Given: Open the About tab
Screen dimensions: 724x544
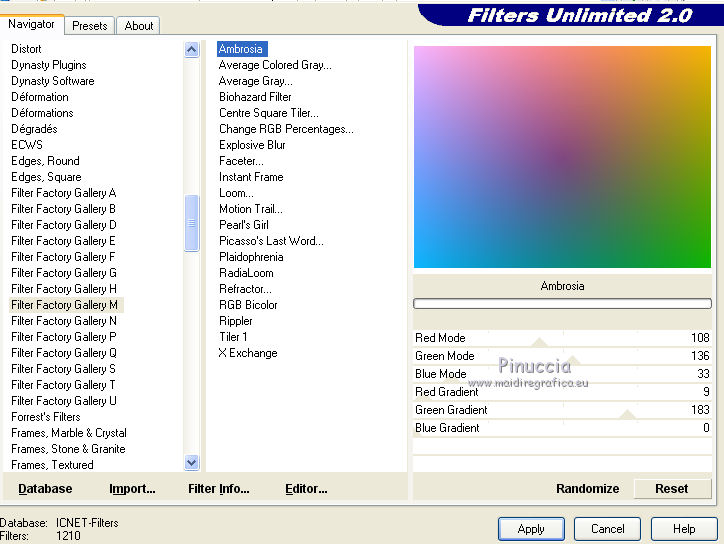Looking at the screenshot, I should point(139,25).
